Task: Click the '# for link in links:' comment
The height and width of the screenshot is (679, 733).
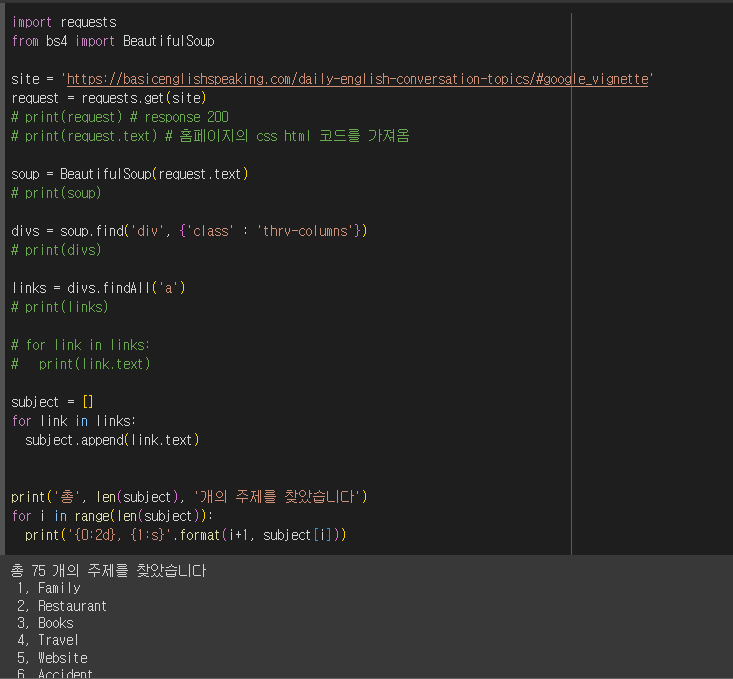Action: [x=80, y=345]
